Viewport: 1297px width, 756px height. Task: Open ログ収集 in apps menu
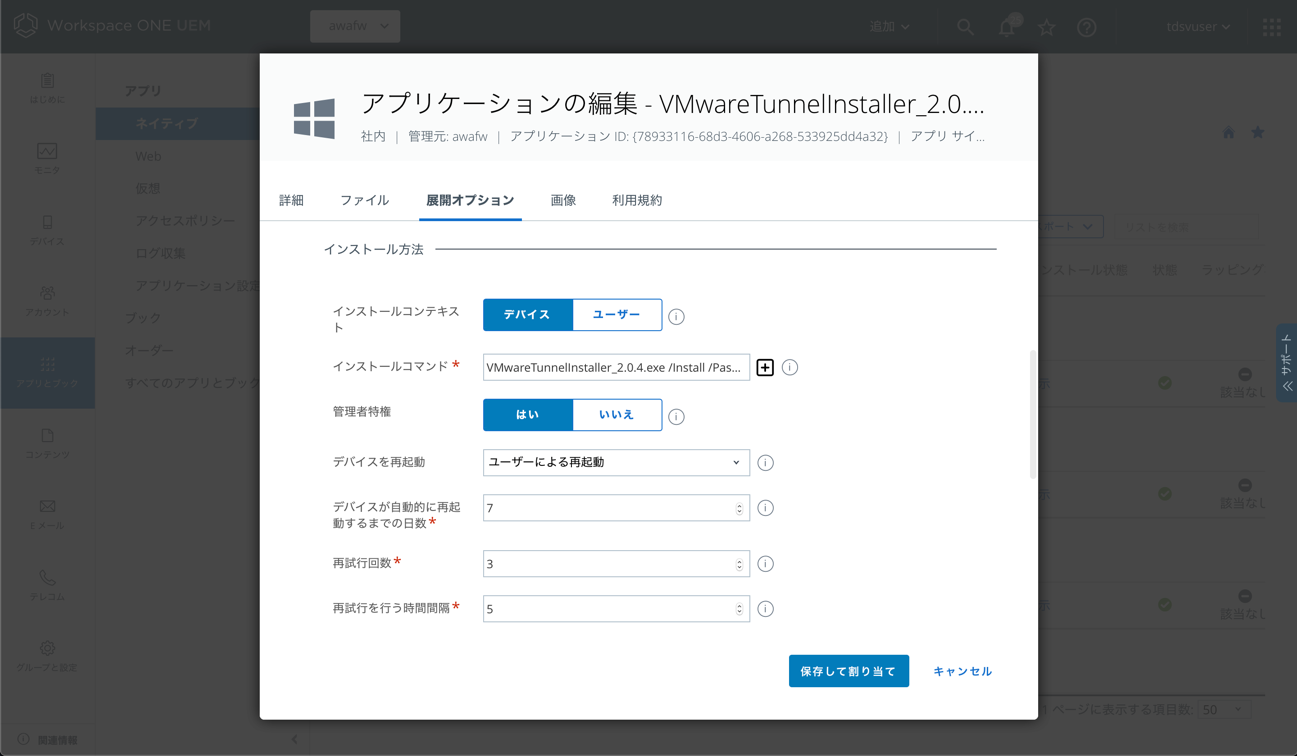tap(160, 253)
